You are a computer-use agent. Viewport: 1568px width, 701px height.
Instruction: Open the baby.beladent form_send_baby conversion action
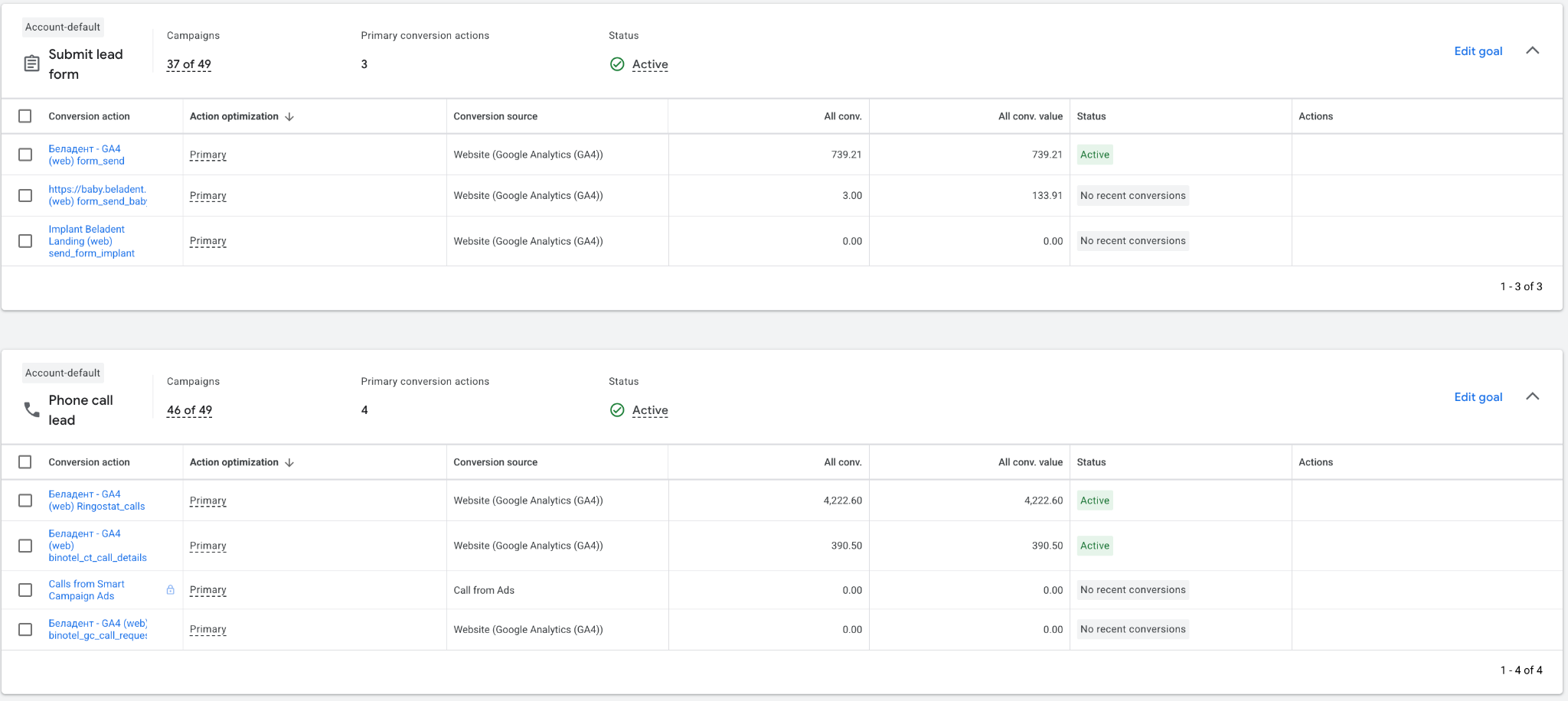click(x=97, y=195)
